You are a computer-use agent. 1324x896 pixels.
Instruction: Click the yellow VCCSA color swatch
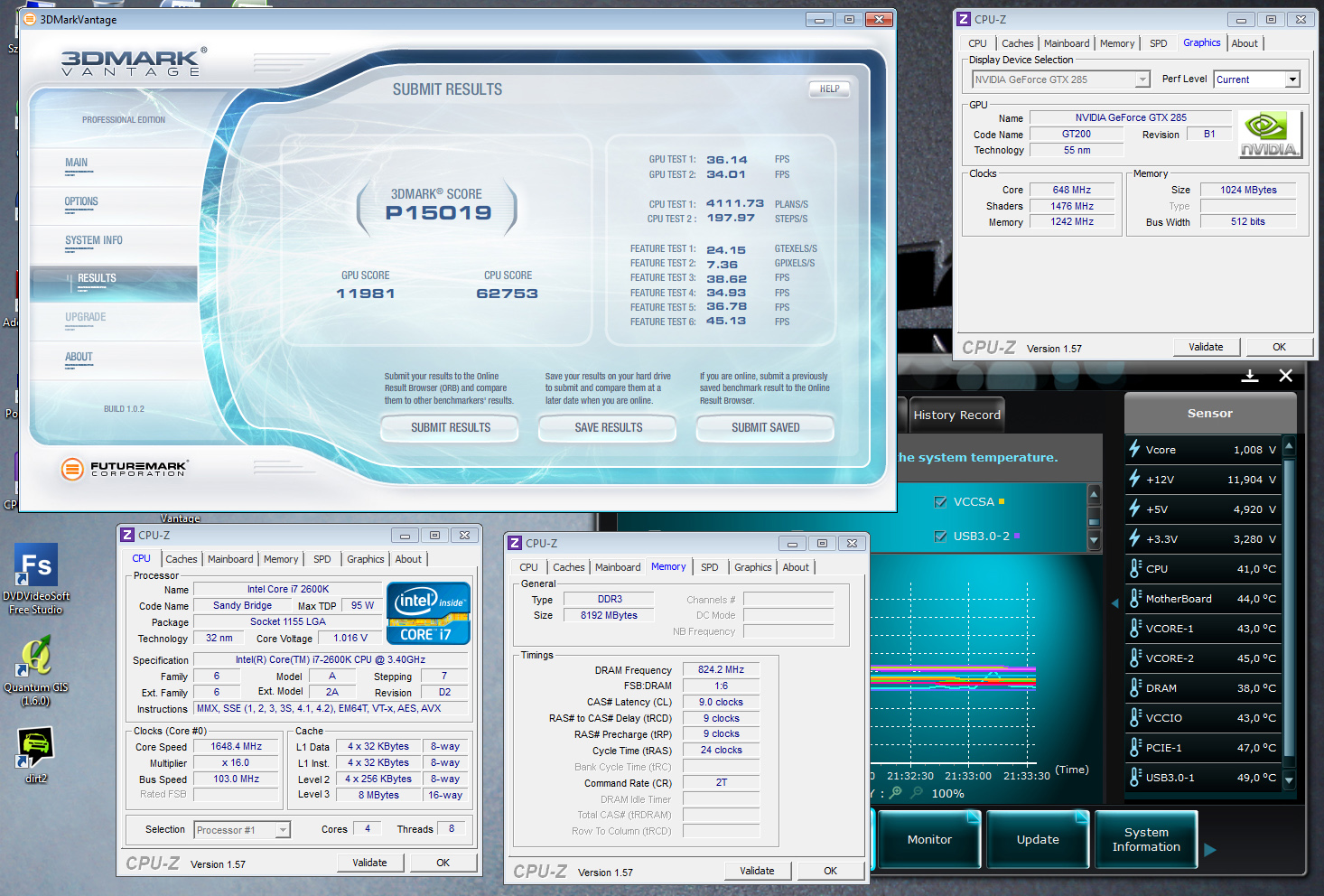[1002, 501]
